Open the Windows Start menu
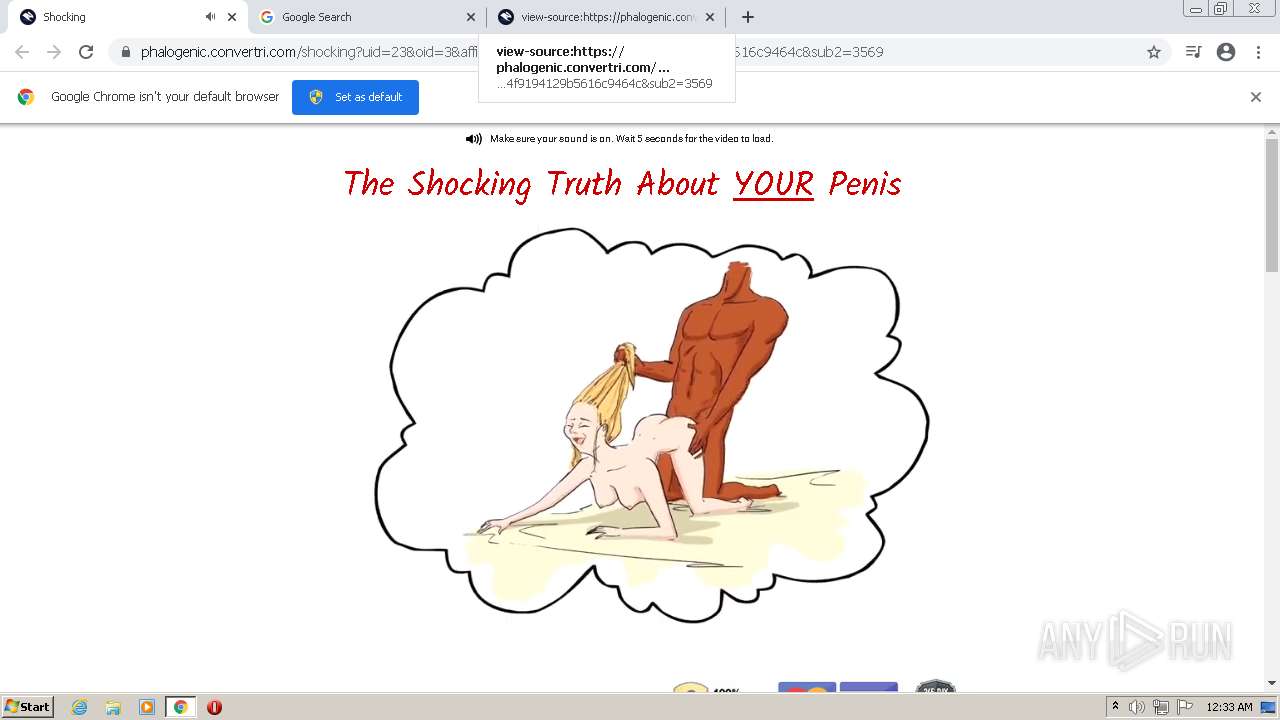1280x720 pixels. tap(28, 707)
